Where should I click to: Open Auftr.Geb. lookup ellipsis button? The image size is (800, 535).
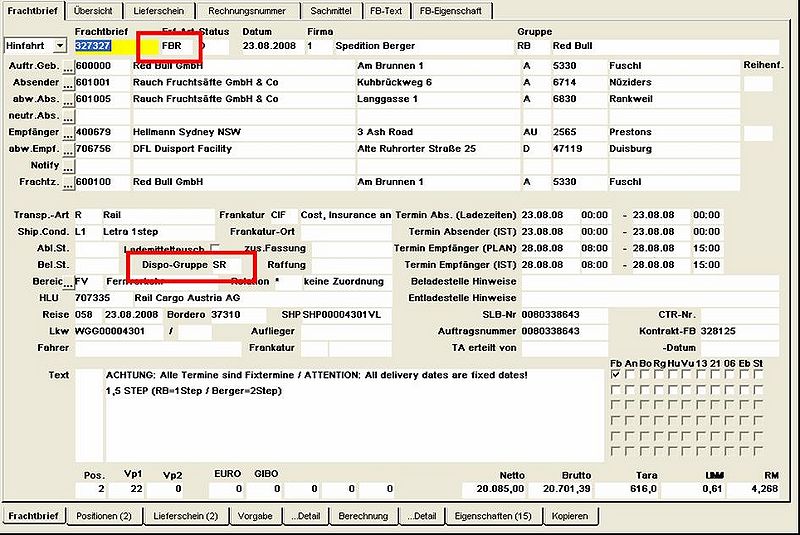(x=68, y=66)
